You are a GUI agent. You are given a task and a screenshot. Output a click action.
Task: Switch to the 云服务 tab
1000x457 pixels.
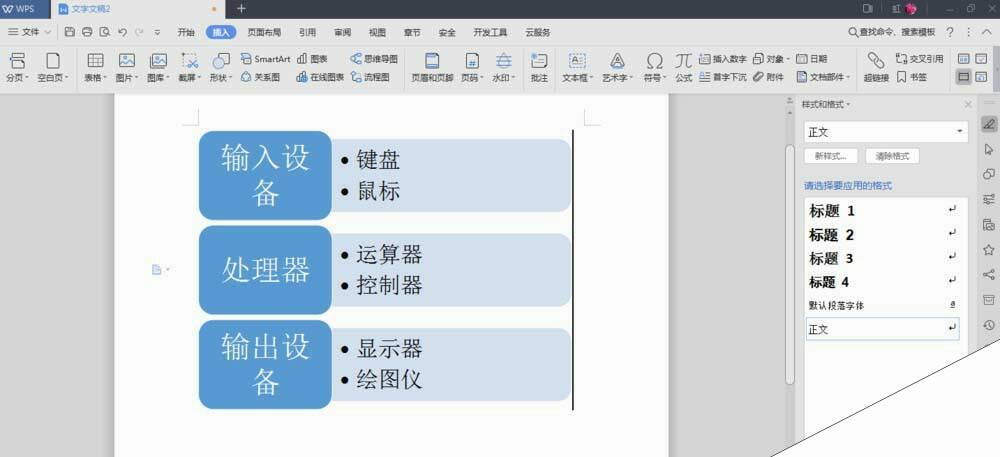coord(538,33)
